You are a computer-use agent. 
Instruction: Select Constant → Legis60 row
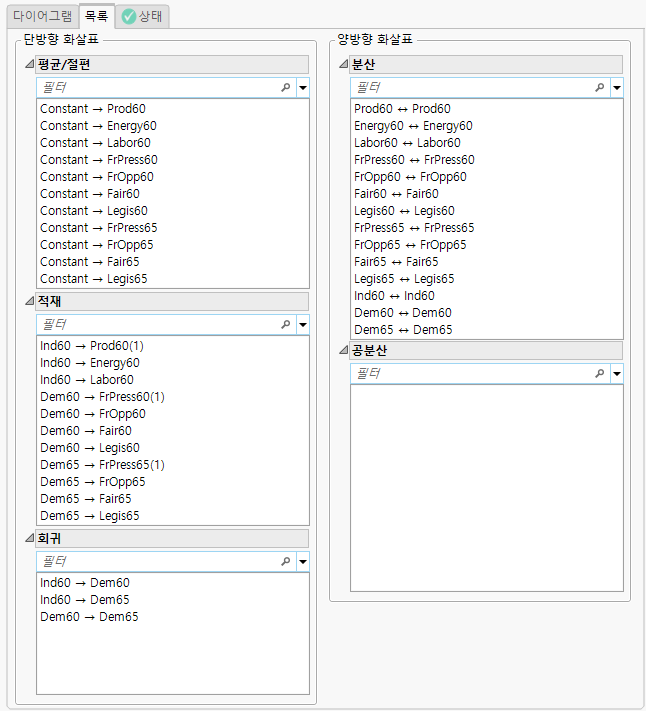point(173,211)
